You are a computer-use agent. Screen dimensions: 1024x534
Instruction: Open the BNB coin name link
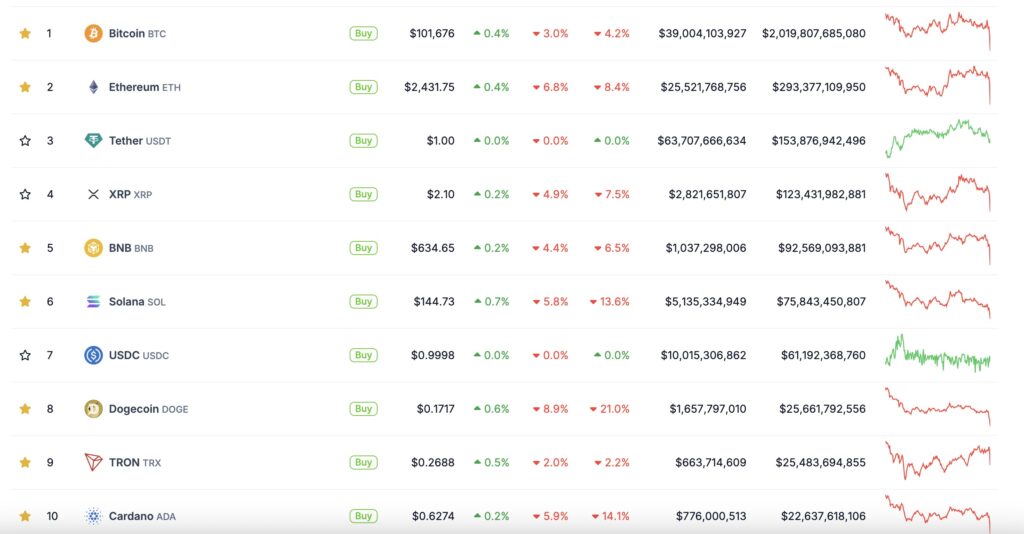coord(131,248)
